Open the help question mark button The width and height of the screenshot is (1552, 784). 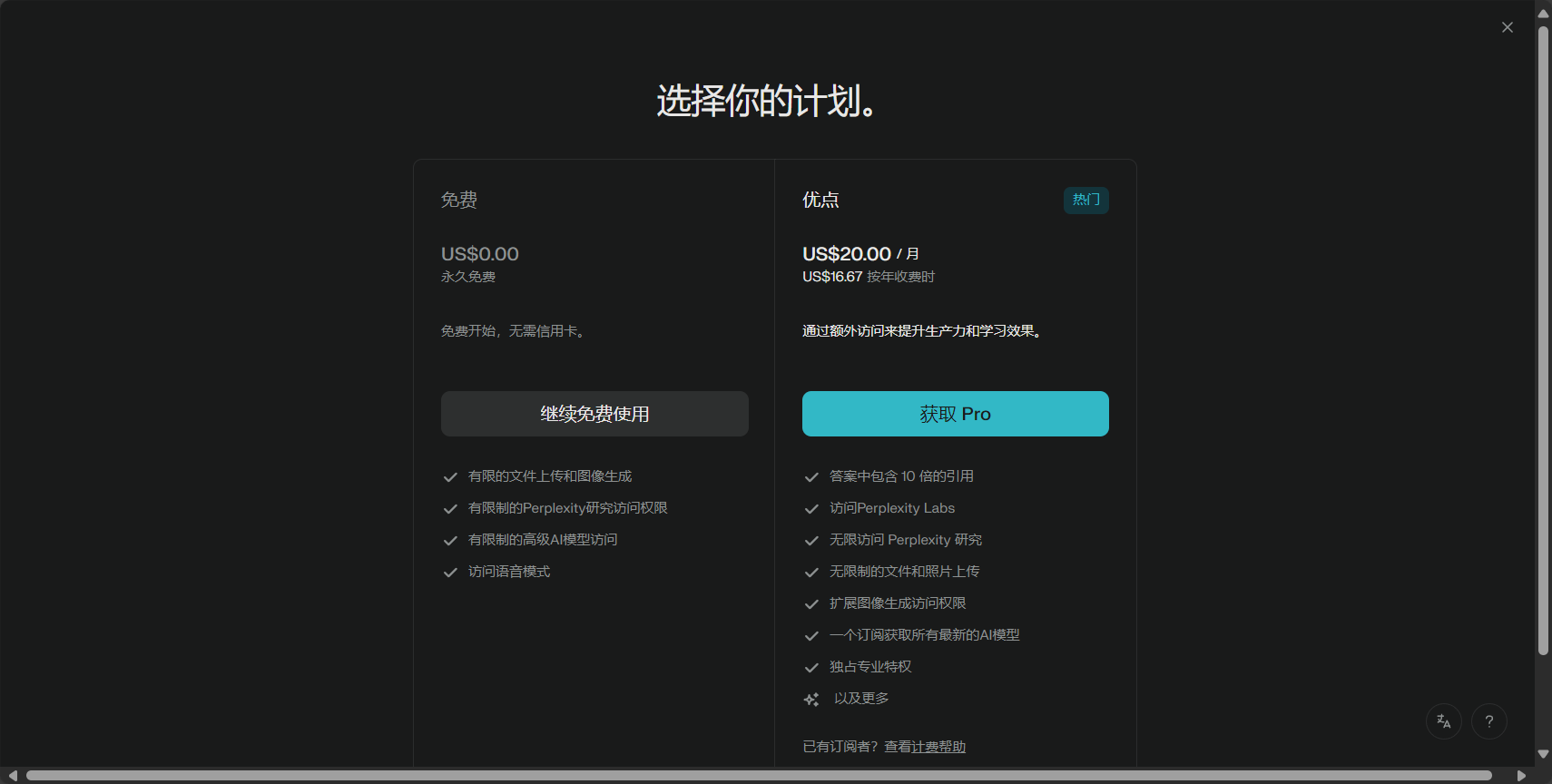click(1489, 721)
